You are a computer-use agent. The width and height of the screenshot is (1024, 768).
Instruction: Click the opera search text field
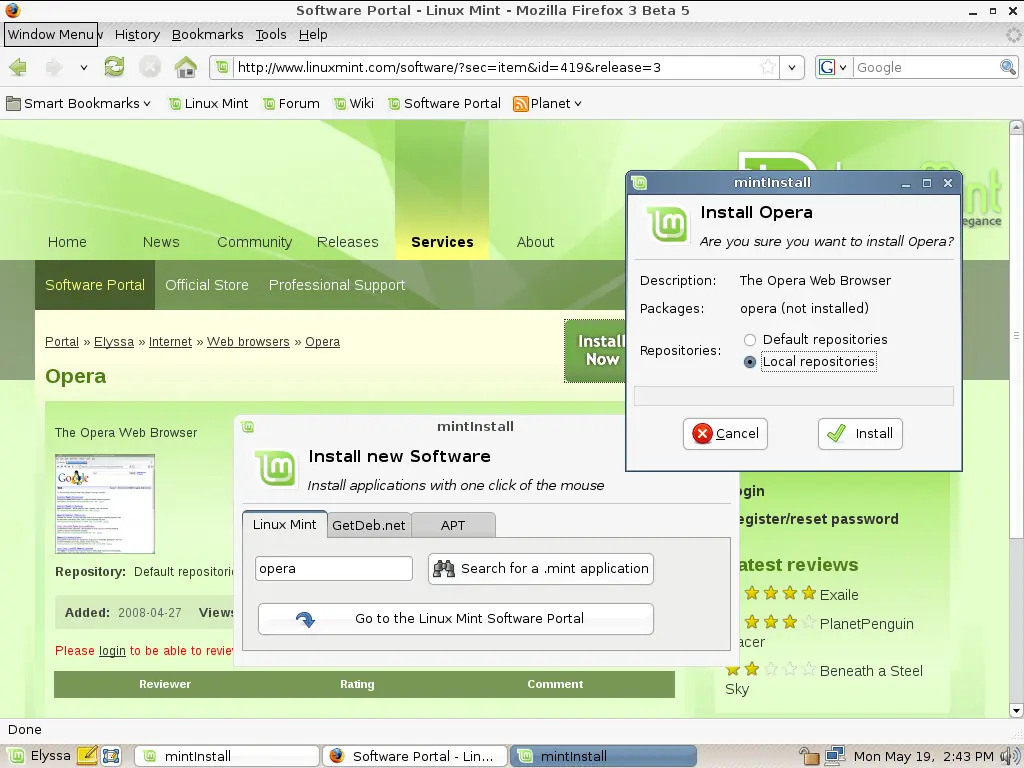[x=334, y=569]
